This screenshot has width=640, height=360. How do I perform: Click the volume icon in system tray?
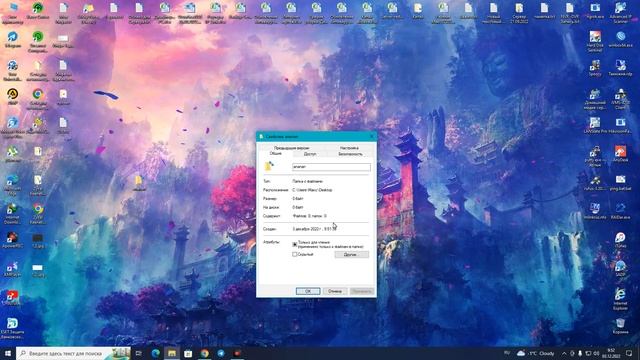click(x=596, y=353)
